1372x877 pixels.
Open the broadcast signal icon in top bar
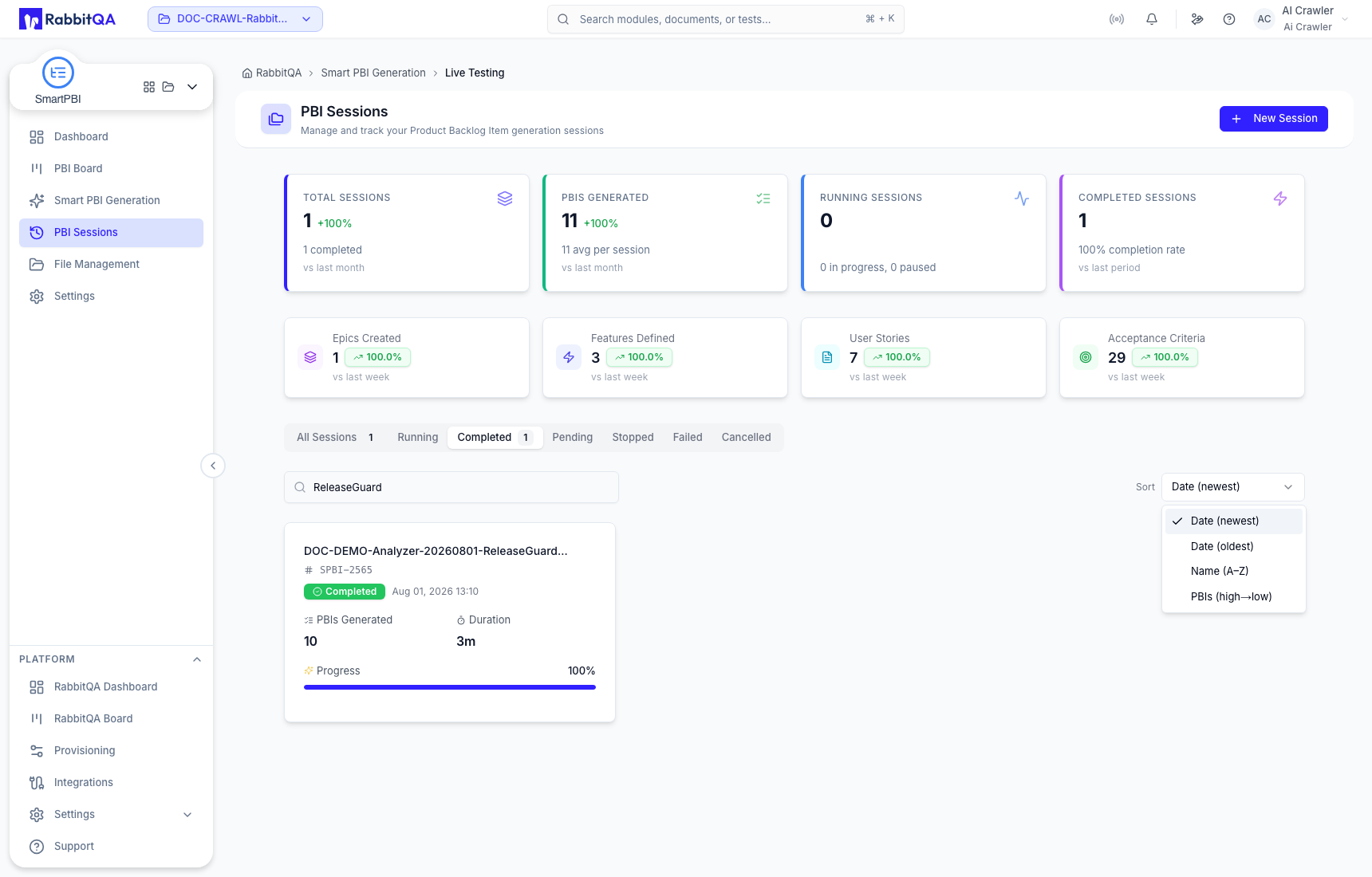pyautogui.click(x=1117, y=19)
